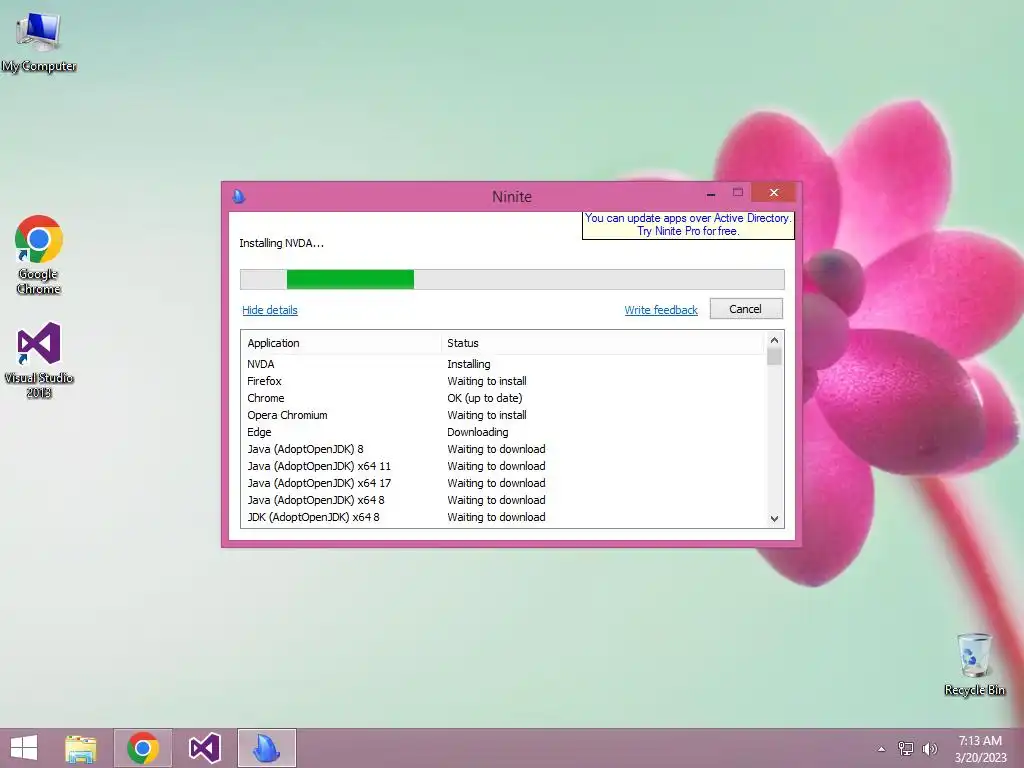Viewport: 1024px width, 768px height.
Task: Switch to Chrome in the taskbar
Action: (143, 748)
